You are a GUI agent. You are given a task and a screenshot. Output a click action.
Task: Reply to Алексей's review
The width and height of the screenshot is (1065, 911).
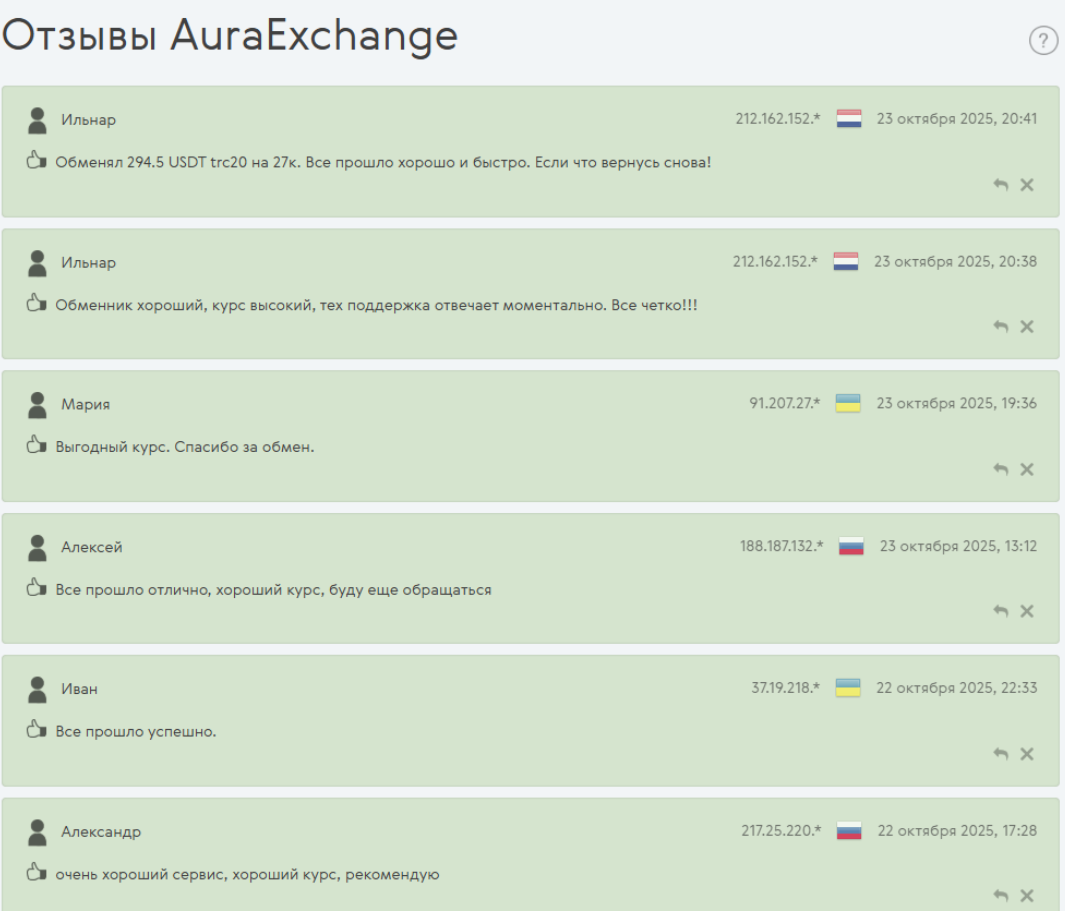pos(1001,612)
